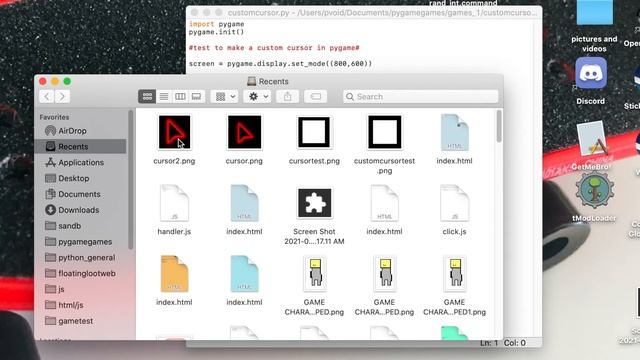Switch Finder to list view
Viewport: 640px width, 360px height.
(x=164, y=97)
